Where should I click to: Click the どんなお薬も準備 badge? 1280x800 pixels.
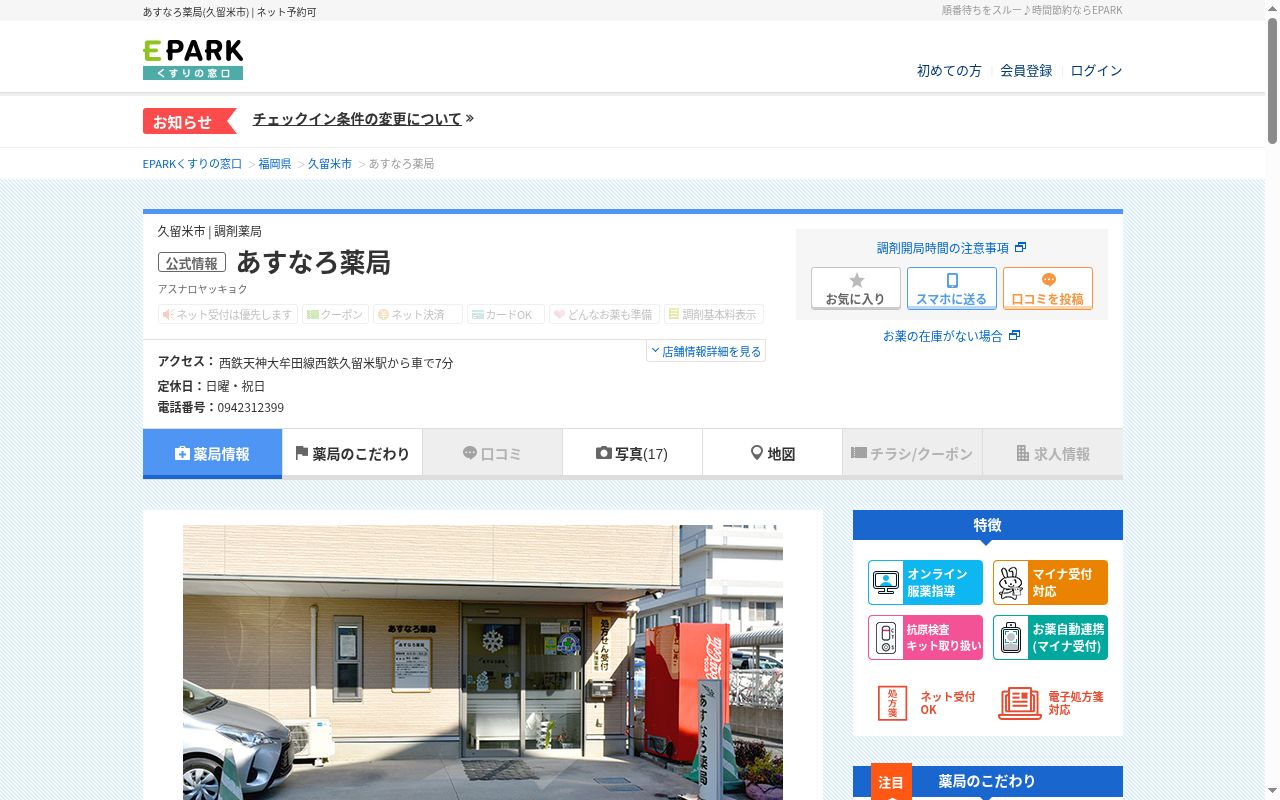pyautogui.click(x=604, y=314)
